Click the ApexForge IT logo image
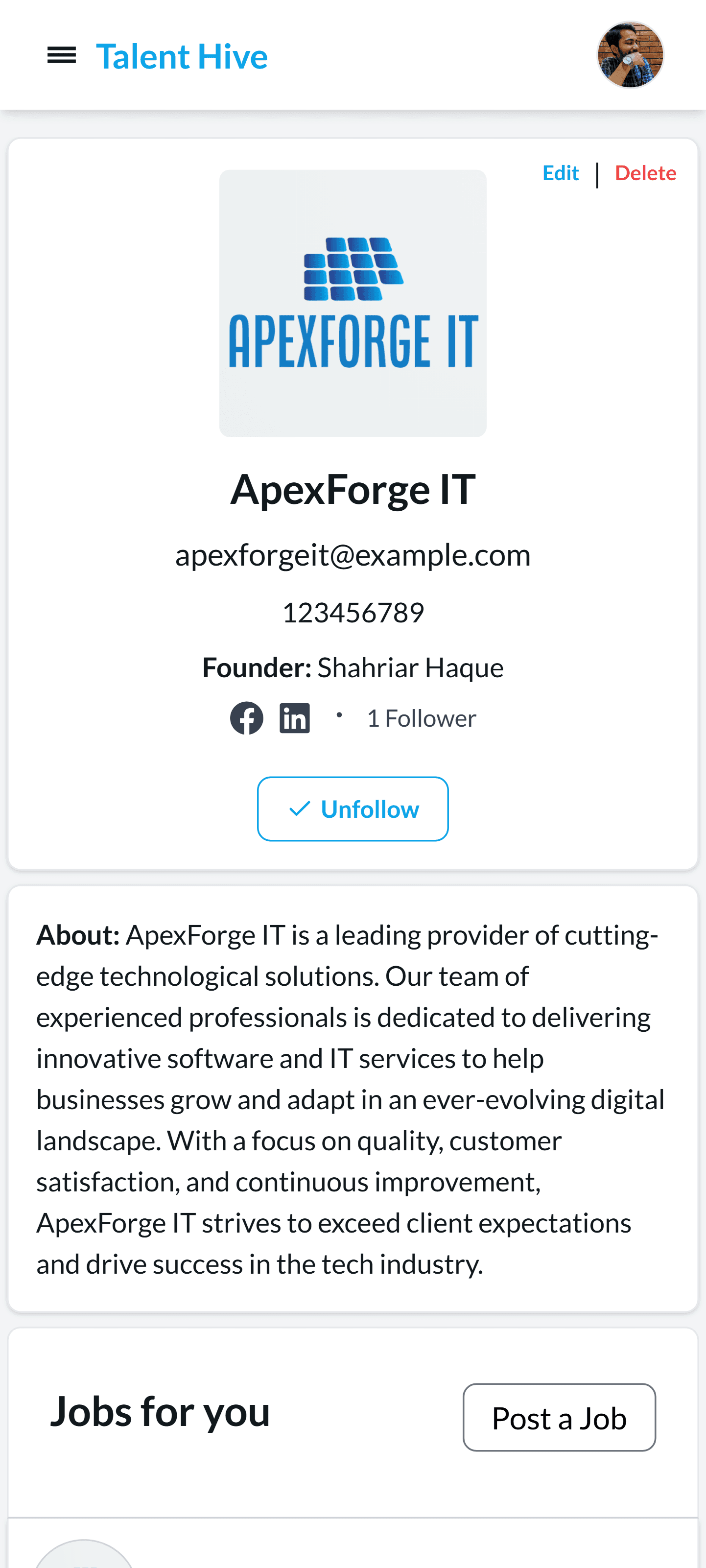 click(x=353, y=303)
